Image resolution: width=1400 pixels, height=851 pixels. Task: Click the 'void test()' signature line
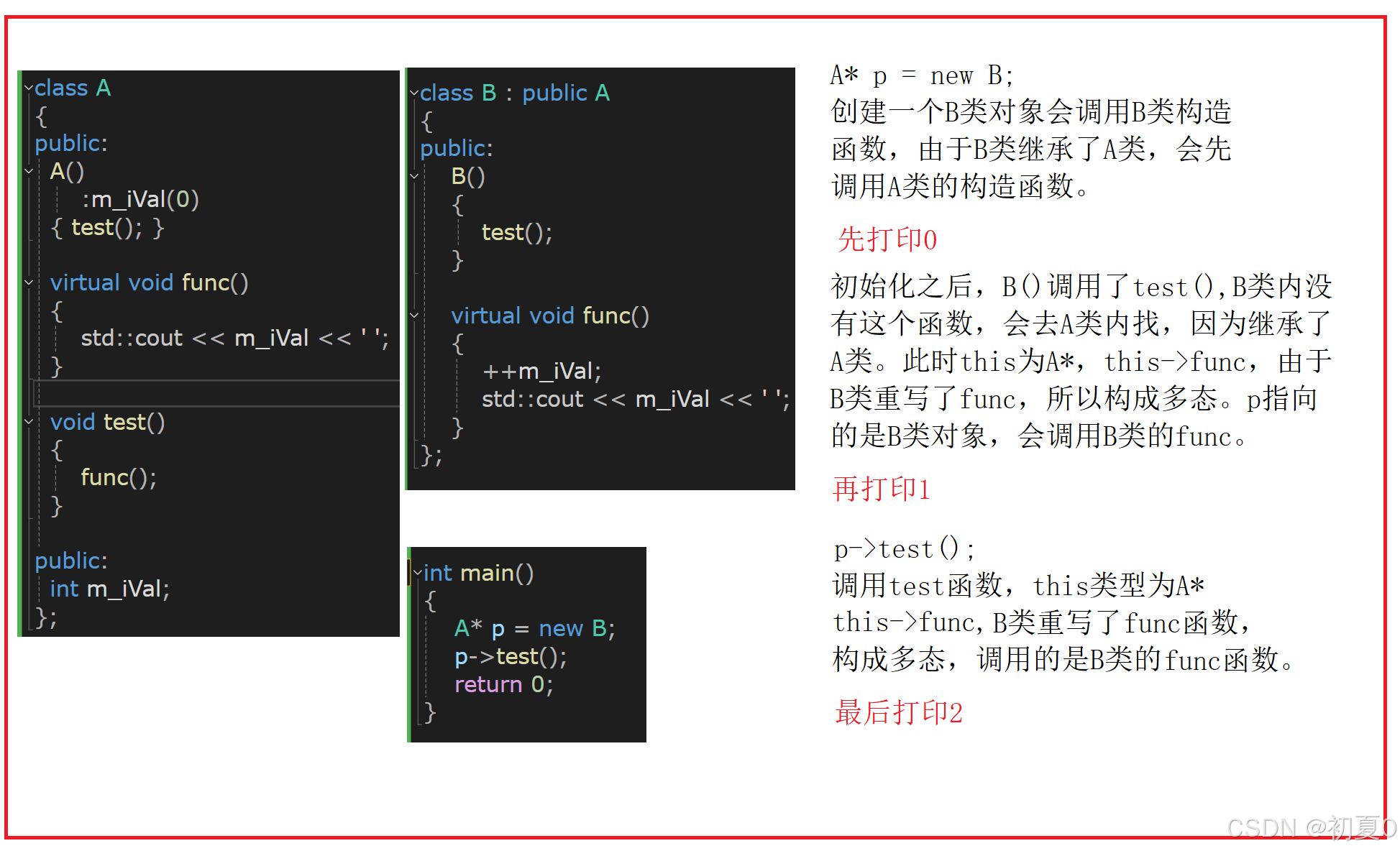pos(107,422)
